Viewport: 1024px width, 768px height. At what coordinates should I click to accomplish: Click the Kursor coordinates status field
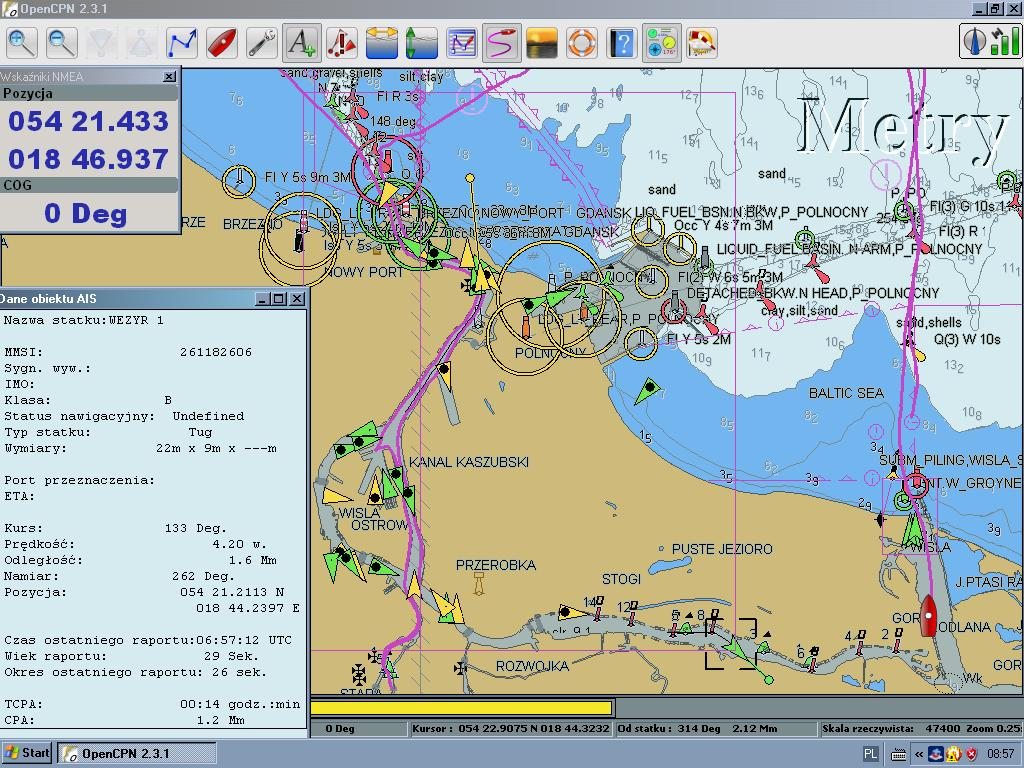click(x=511, y=728)
